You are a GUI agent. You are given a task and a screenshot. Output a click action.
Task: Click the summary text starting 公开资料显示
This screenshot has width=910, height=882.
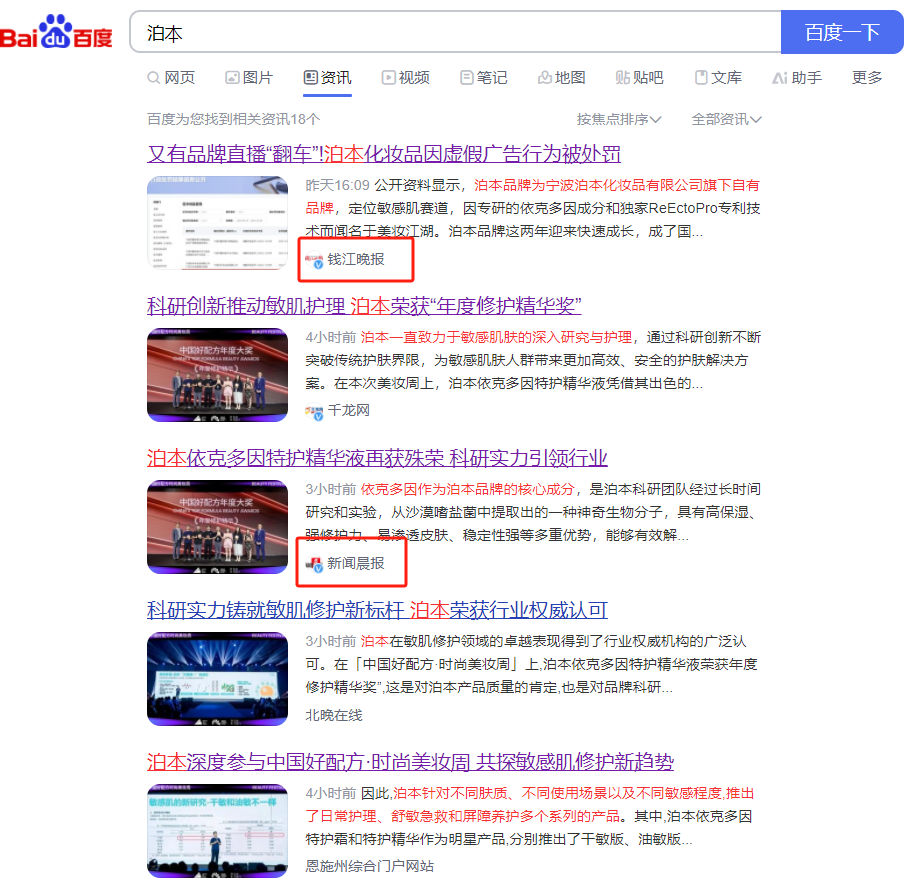pos(533,208)
